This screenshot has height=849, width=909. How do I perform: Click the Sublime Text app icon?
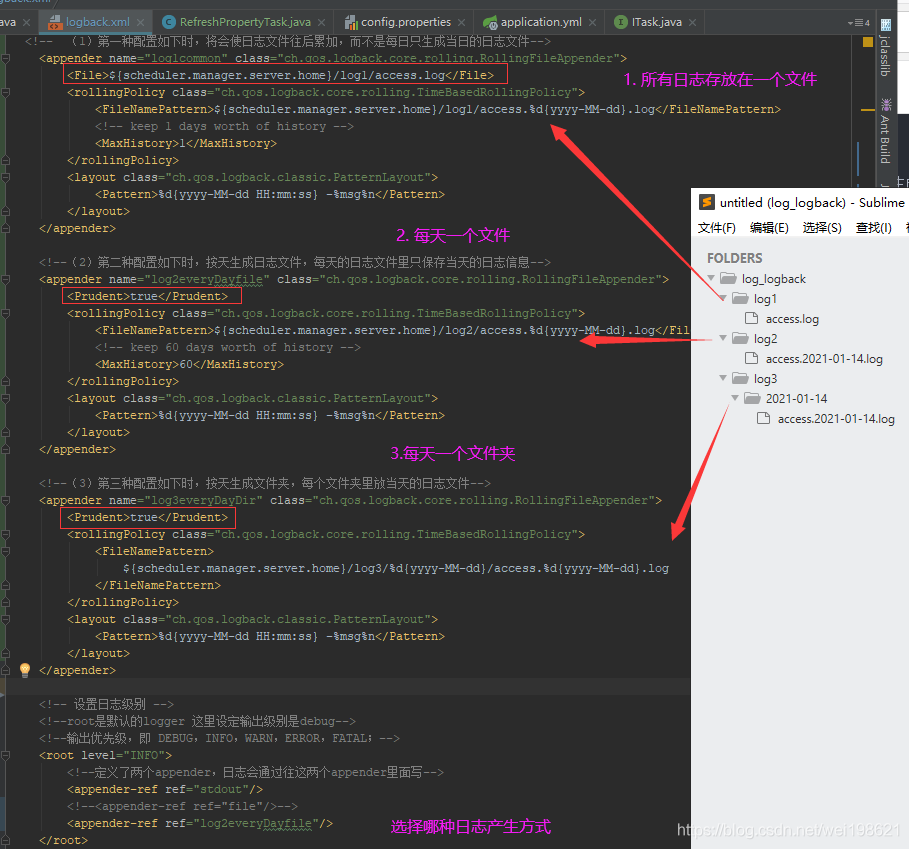[x=707, y=202]
